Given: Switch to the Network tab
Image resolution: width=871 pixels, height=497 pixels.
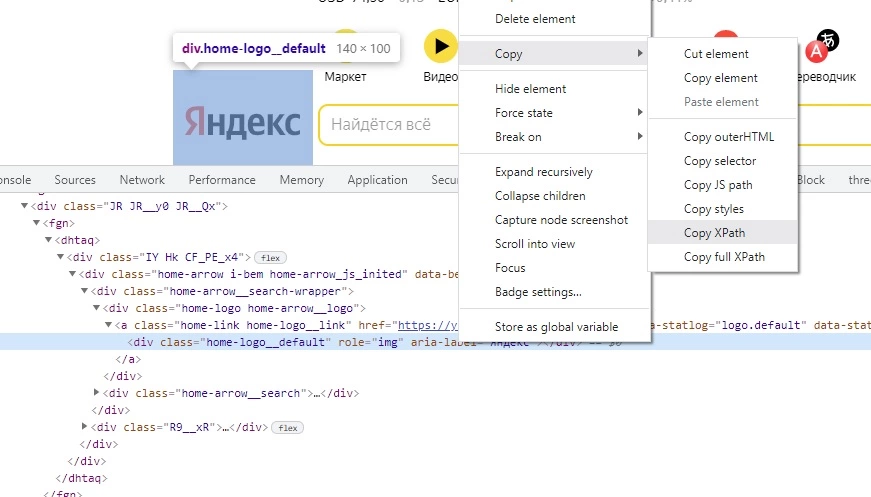Looking at the screenshot, I should coord(142,180).
